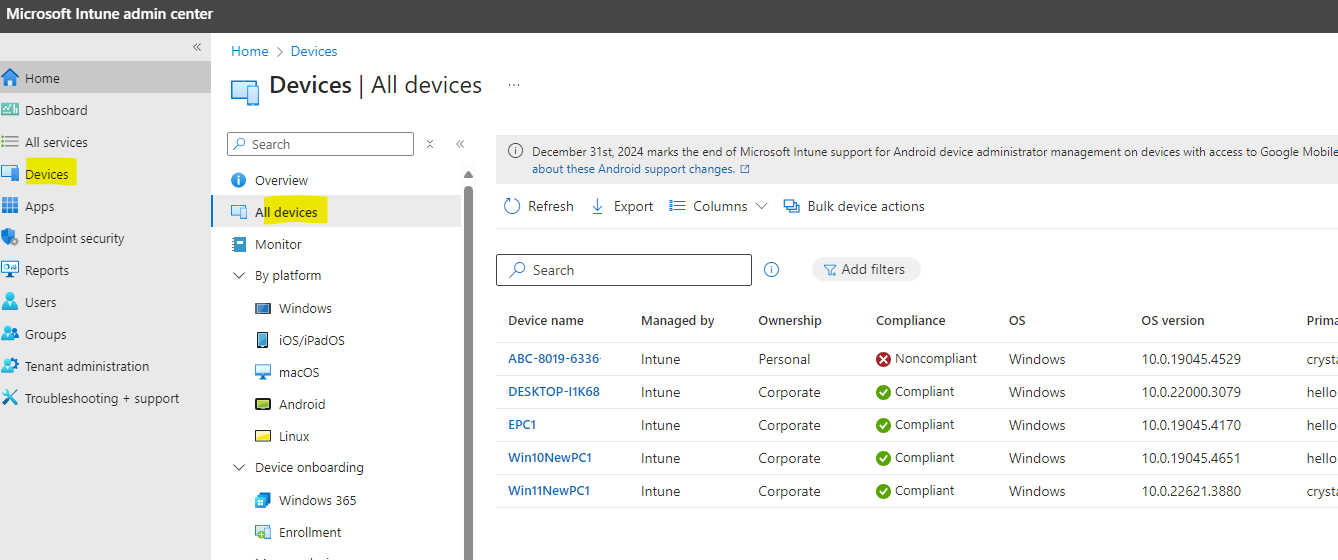Open the Win11NewPC1 device link
The height and width of the screenshot is (560, 1338).
549,491
